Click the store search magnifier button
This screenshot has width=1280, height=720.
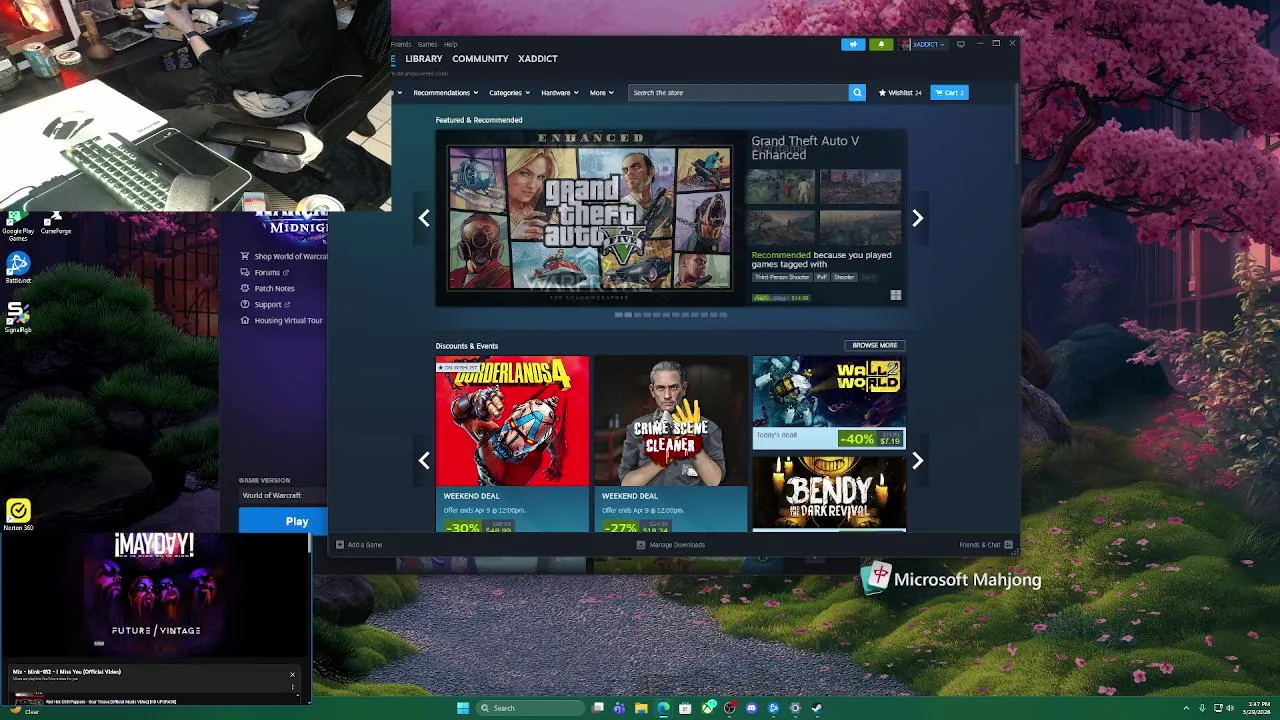(x=857, y=93)
